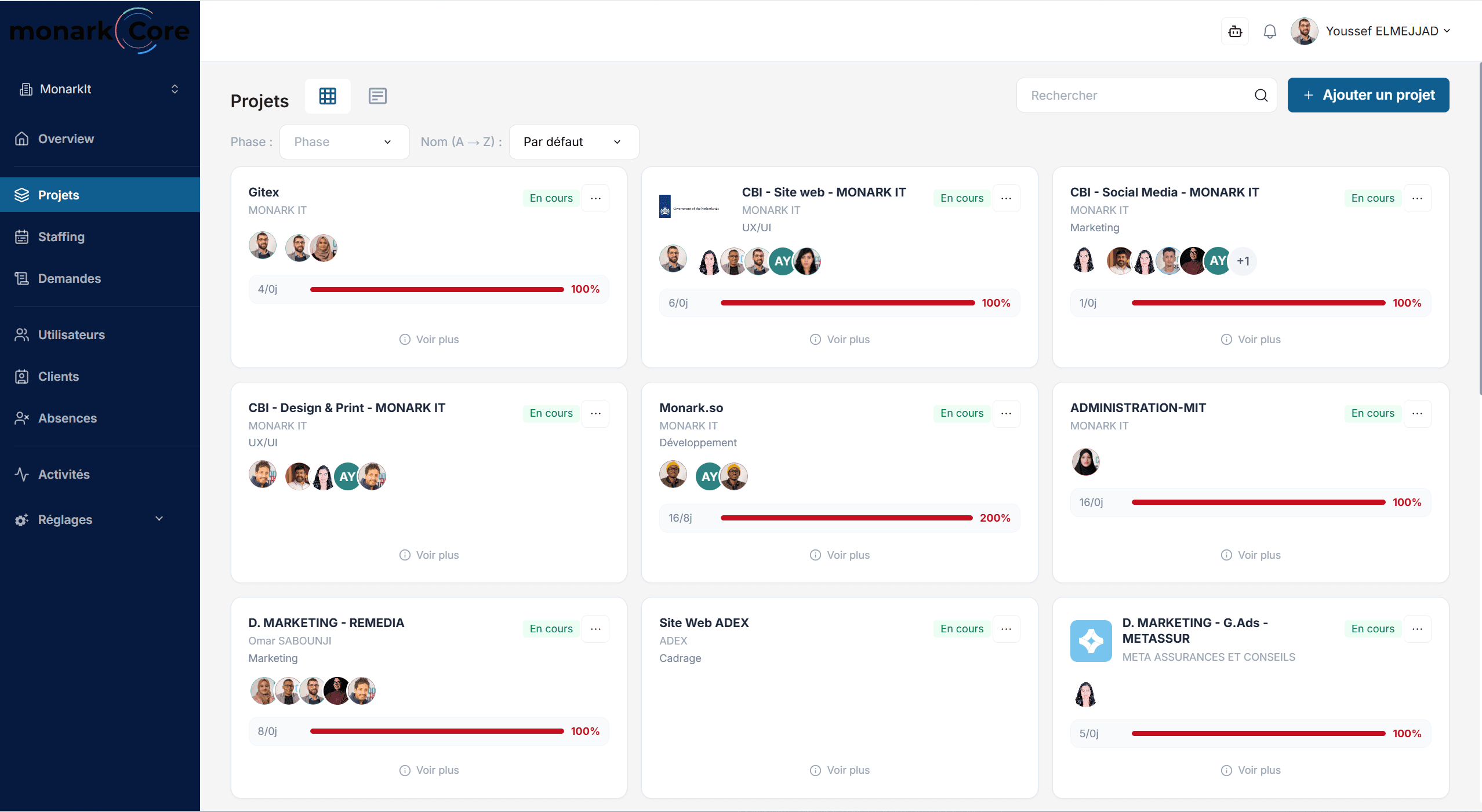Image resolution: width=1482 pixels, height=812 pixels.
Task: Click the search magnifier icon
Action: point(1261,95)
